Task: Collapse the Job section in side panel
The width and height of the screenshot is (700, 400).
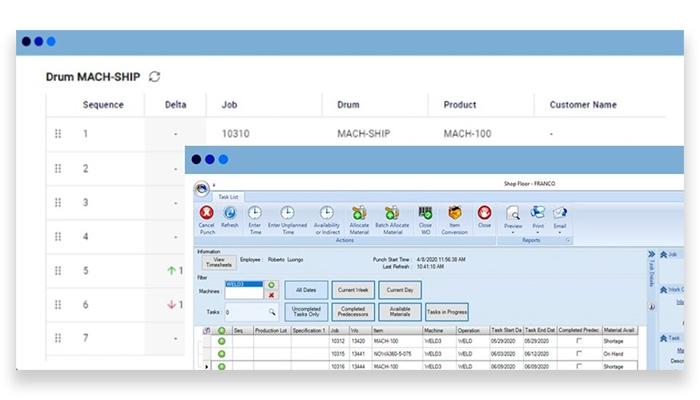Action: tap(664, 254)
